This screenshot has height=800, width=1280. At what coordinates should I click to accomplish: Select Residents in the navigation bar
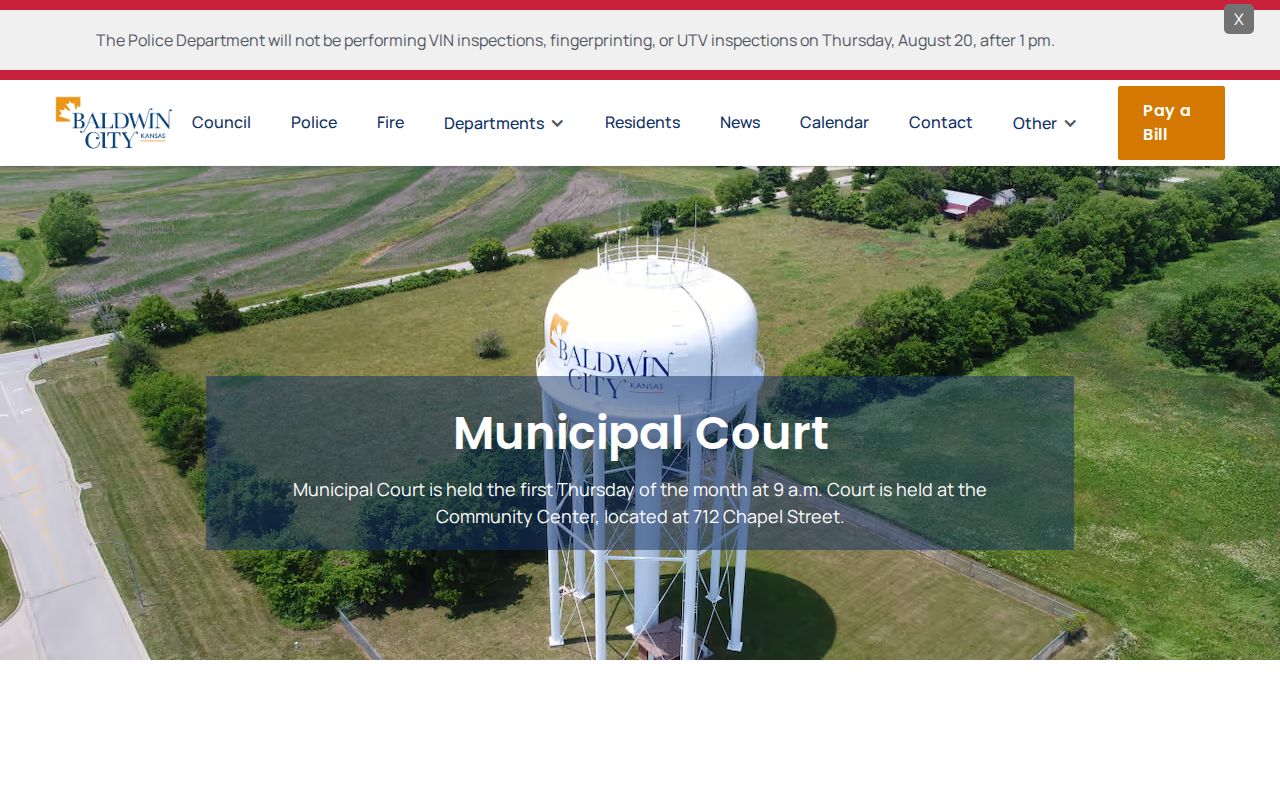pos(642,122)
